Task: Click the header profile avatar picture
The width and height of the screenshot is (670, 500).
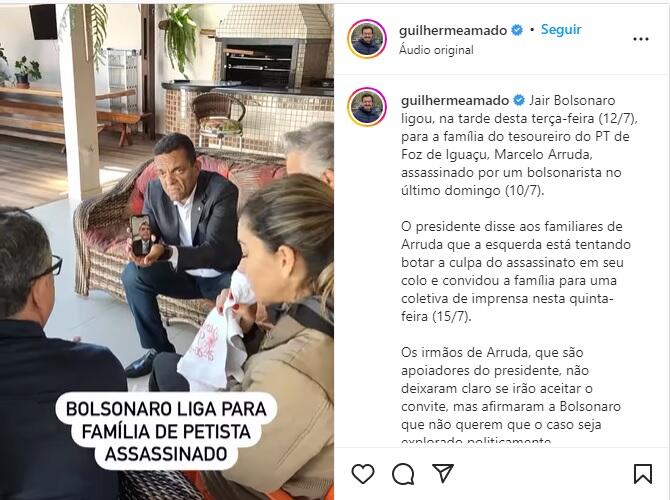Action: pyautogui.click(x=367, y=39)
